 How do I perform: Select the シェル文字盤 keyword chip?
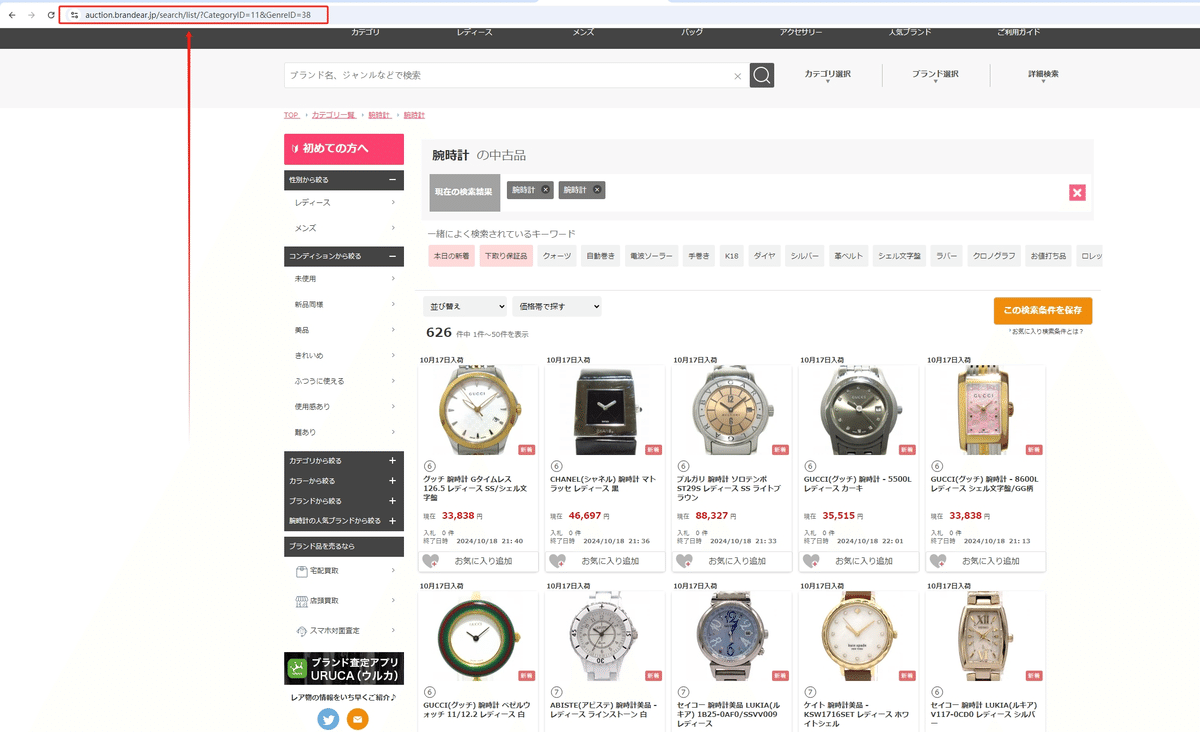[900, 257]
